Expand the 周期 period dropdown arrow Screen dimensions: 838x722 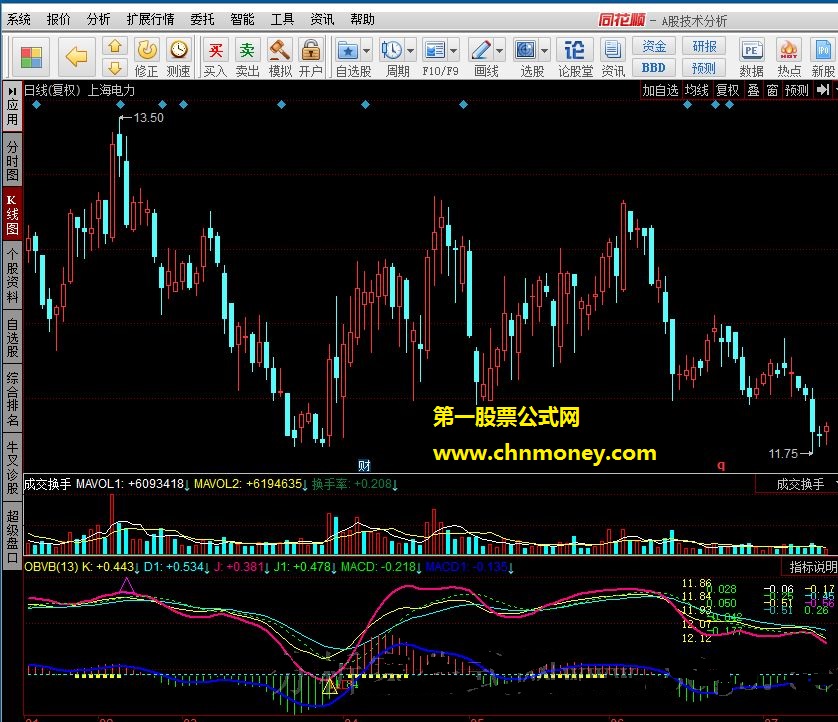point(410,51)
